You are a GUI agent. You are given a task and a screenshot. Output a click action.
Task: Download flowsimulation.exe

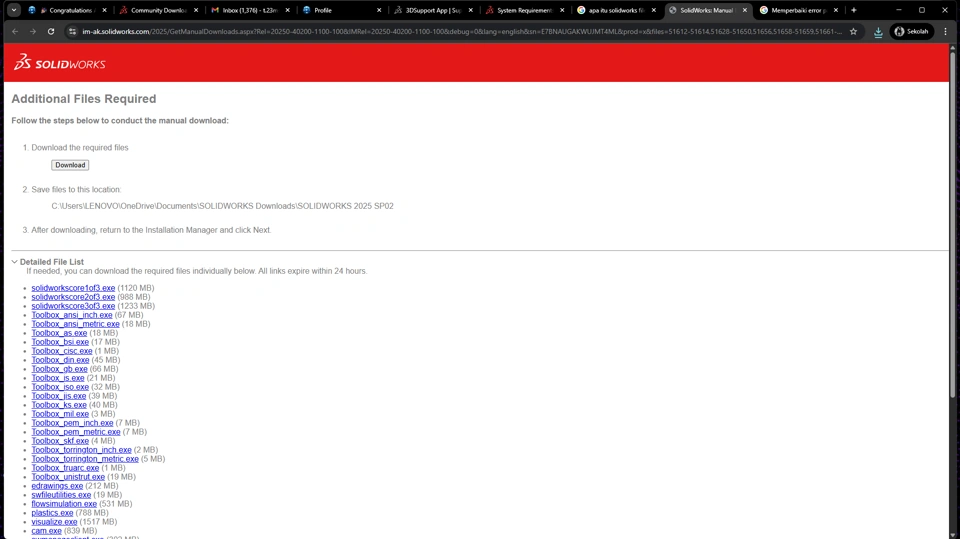pyautogui.click(x=64, y=503)
